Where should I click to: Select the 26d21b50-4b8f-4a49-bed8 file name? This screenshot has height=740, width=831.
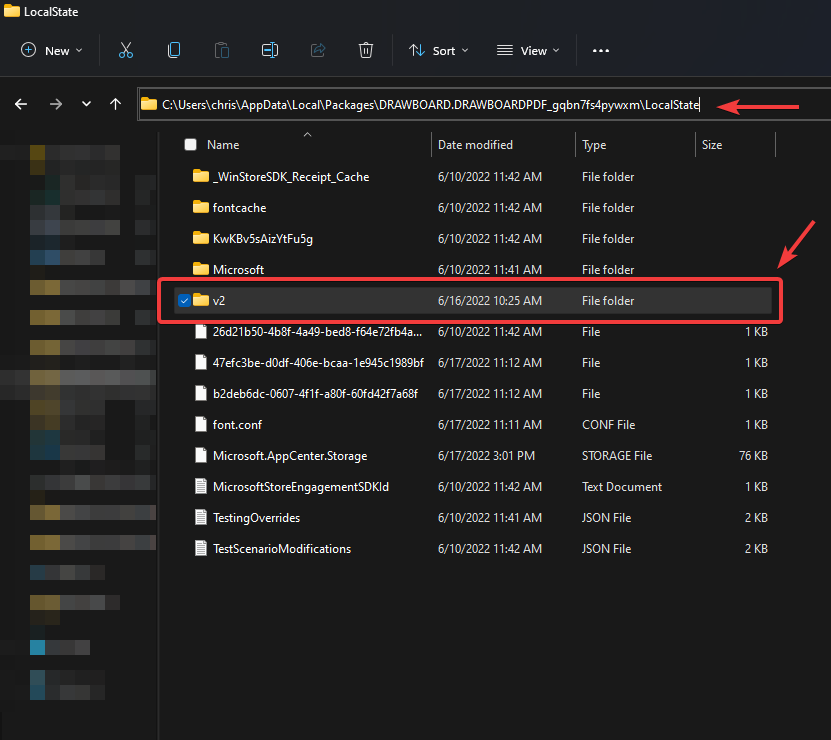[x=317, y=332]
